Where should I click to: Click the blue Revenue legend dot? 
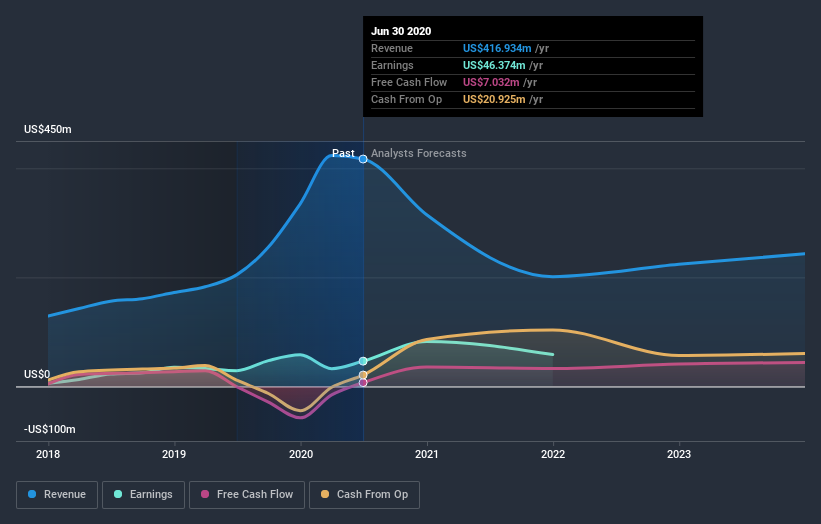pos(32,494)
